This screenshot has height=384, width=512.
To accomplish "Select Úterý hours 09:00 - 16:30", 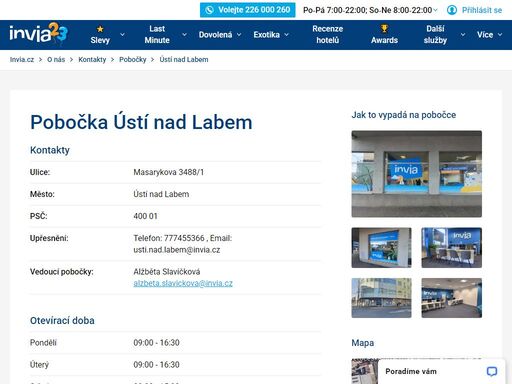I will (156, 365).
